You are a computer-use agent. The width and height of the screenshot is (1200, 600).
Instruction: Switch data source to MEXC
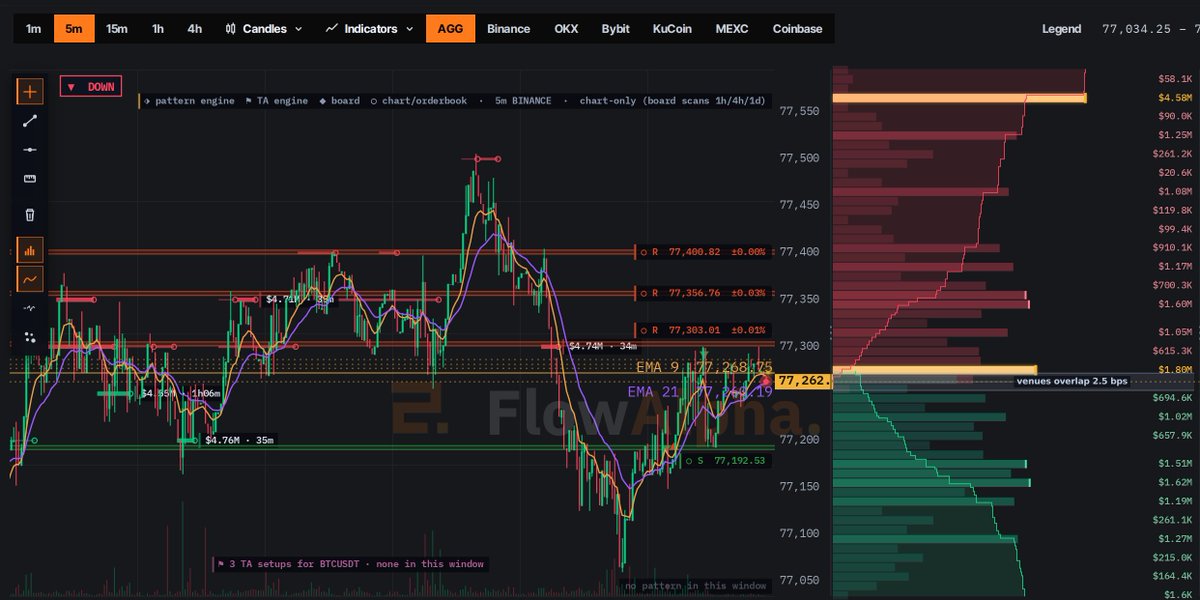click(733, 29)
